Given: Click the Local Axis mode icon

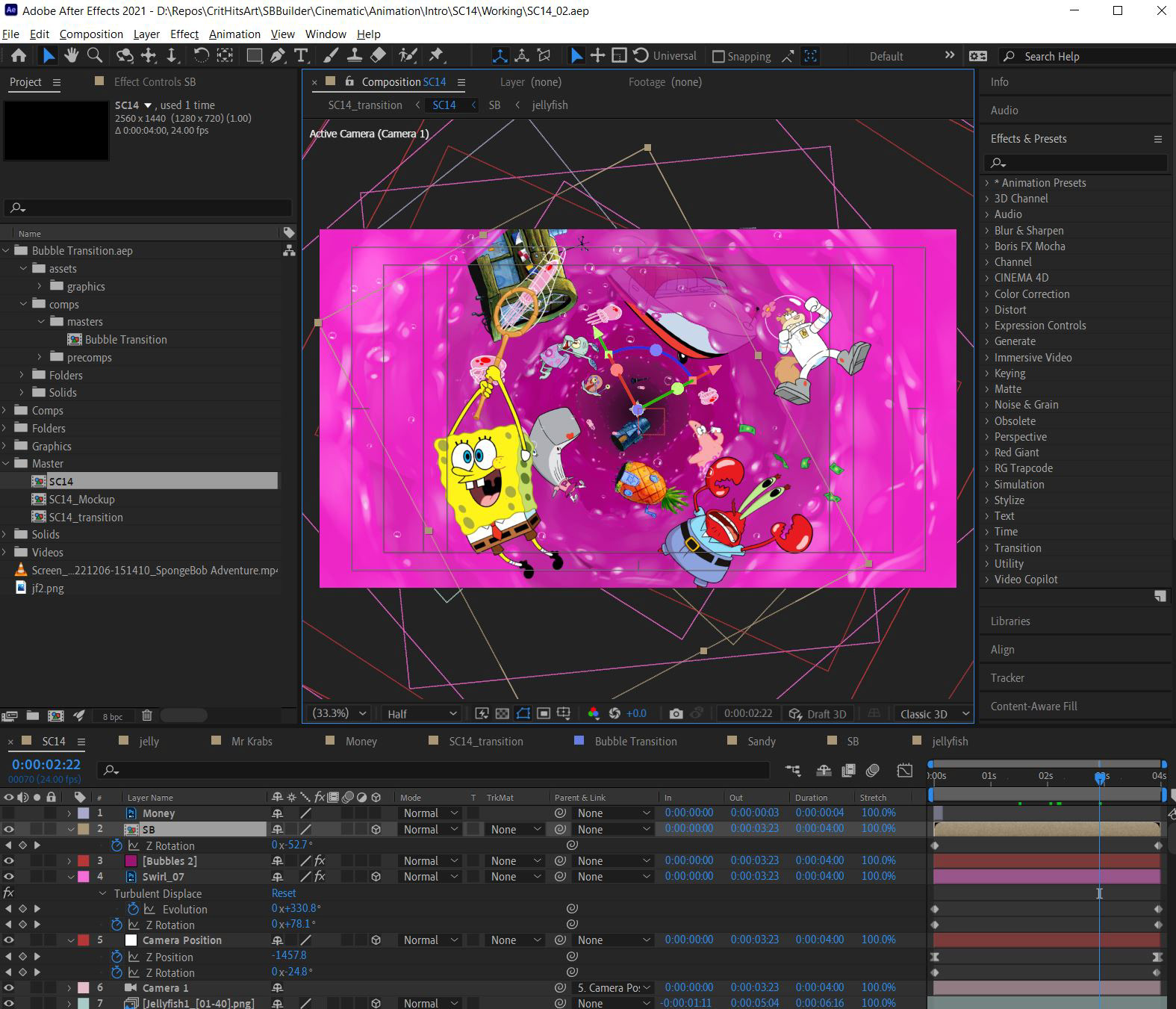Looking at the screenshot, I should (500, 56).
